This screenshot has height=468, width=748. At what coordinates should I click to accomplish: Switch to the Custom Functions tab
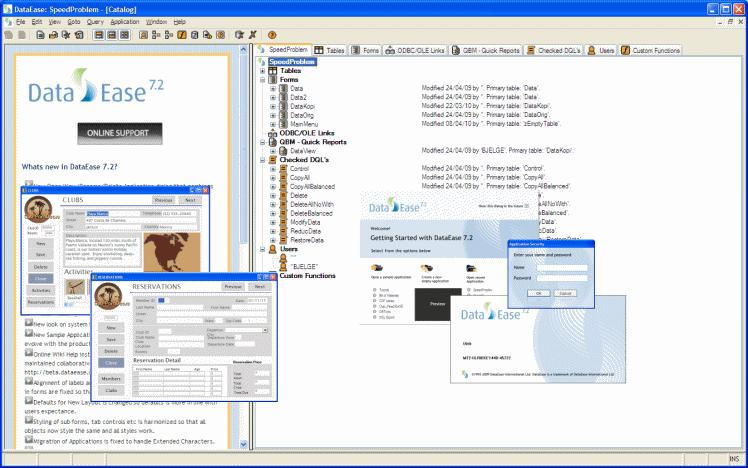(x=651, y=50)
